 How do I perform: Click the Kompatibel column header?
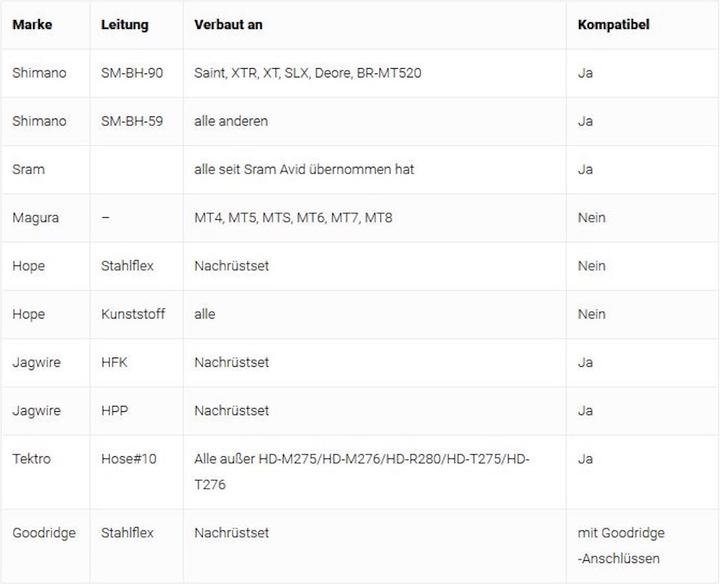(x=613, y=25)
